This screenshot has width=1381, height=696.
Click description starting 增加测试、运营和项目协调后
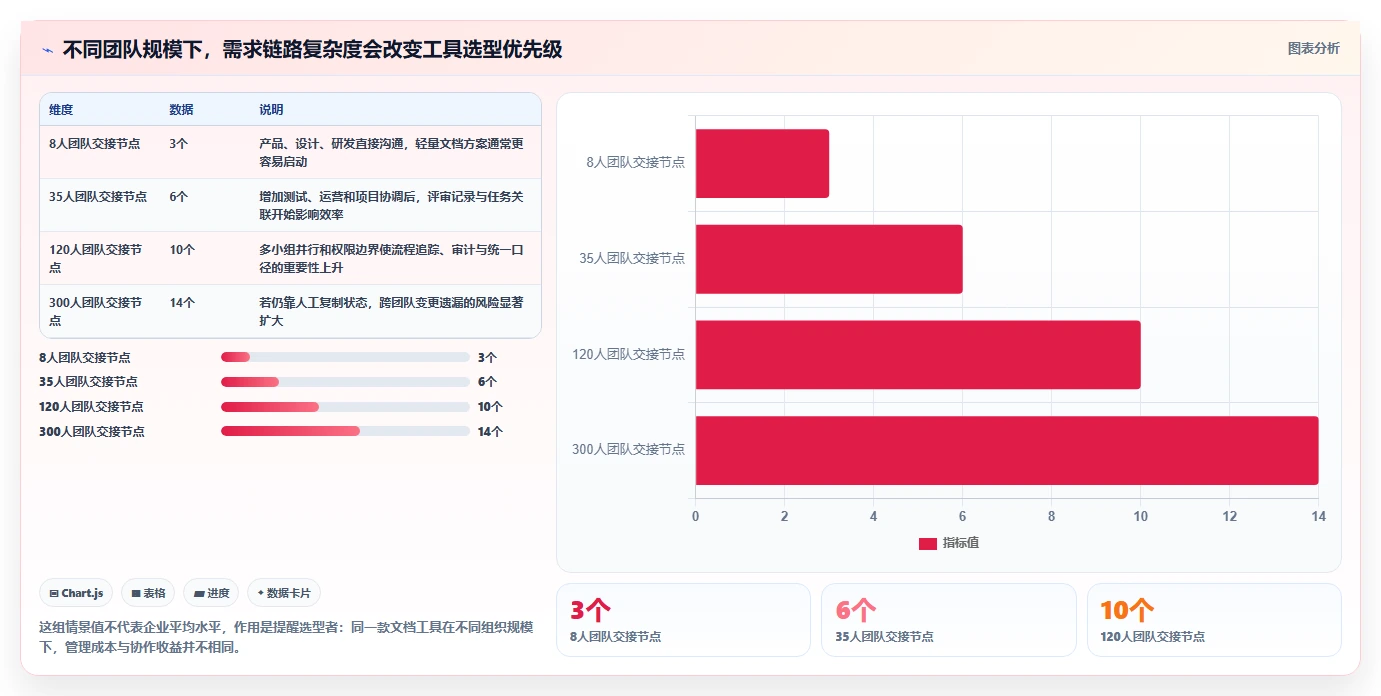pos(391,206)
